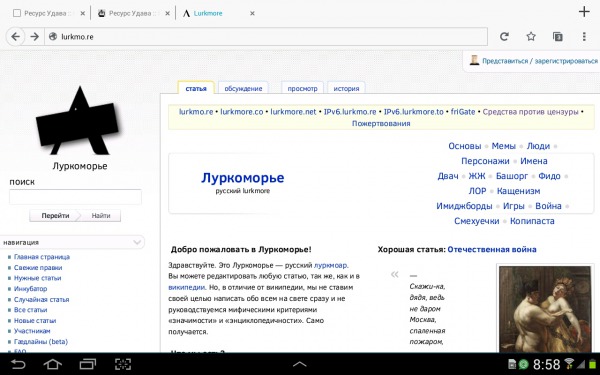Open the Башорг category link
The image size is (600, 375).
tap(512, 176)
